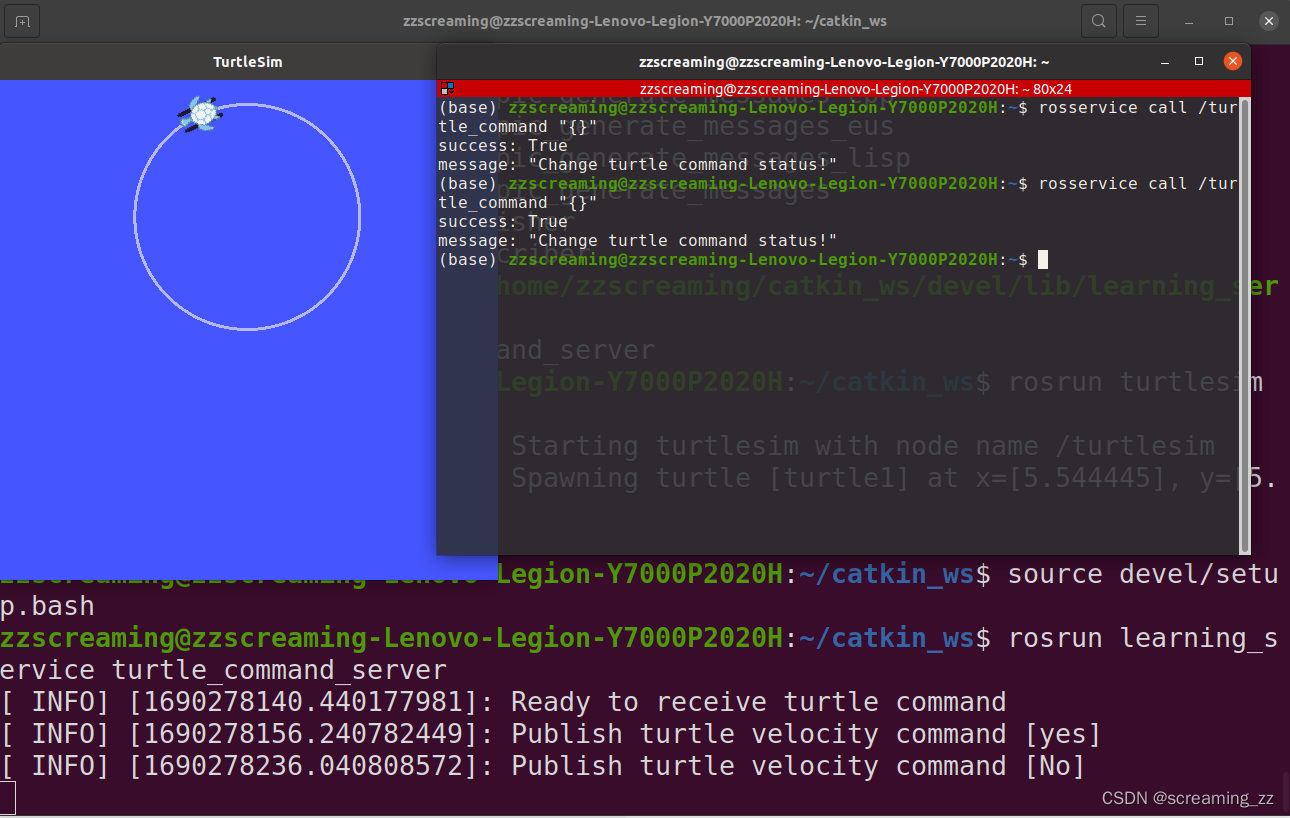Open new tab icon in main terminal
The width and height of the screenshot is (1290, 818).
(22, 21)
